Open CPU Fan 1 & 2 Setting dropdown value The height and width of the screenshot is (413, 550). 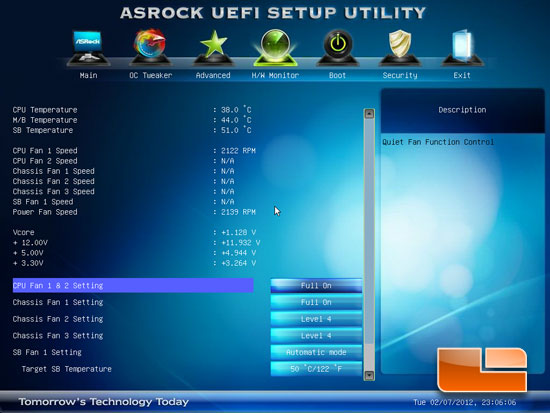click(316, 286)
